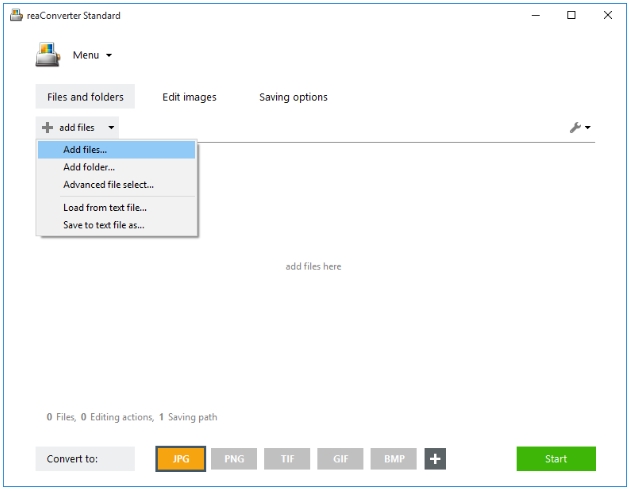Click the plus icon beside add files

pyautogui.click(x=47, y=127)
